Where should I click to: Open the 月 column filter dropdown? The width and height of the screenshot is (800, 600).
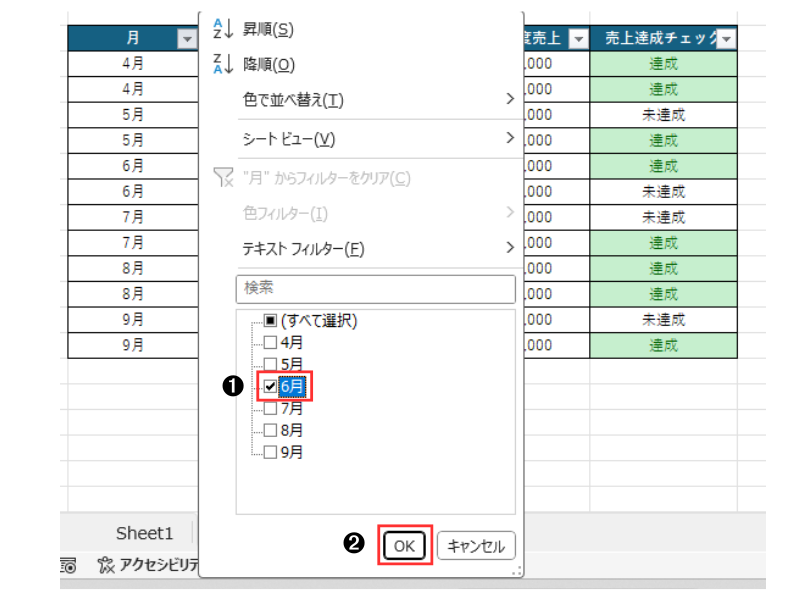(x=186, y=39)
